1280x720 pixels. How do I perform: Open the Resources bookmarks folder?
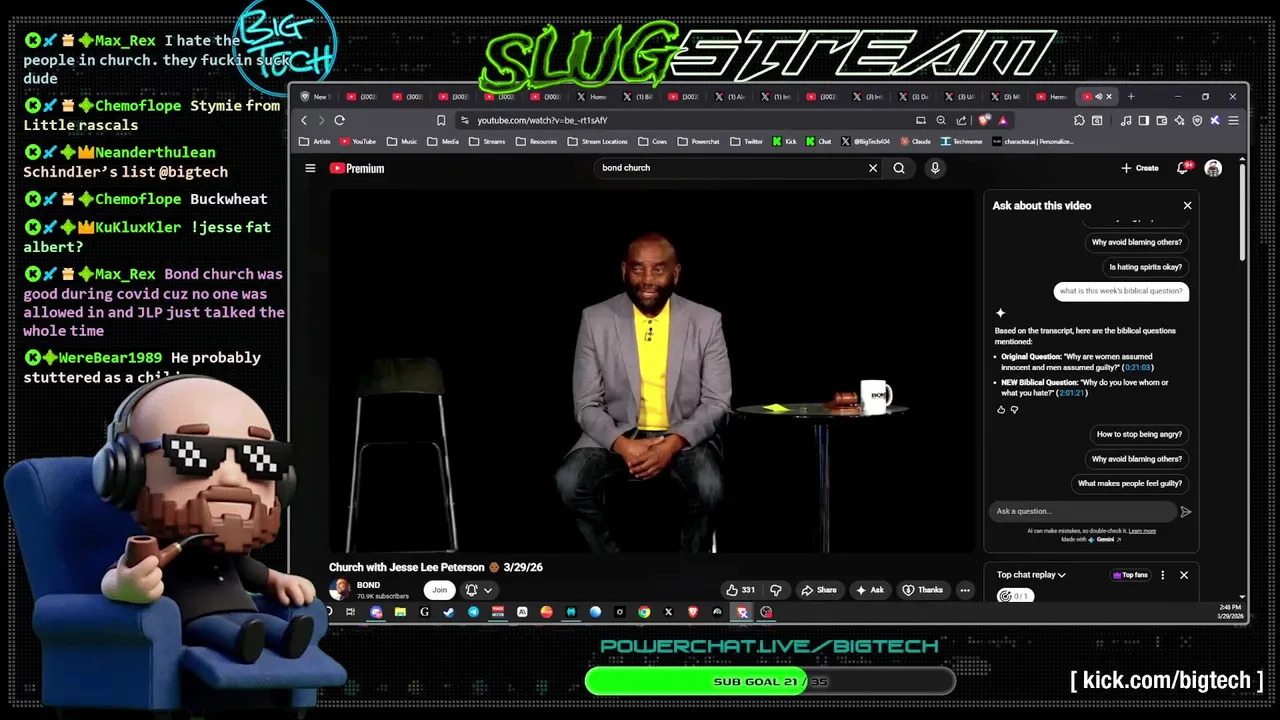[x=537, y=142]
